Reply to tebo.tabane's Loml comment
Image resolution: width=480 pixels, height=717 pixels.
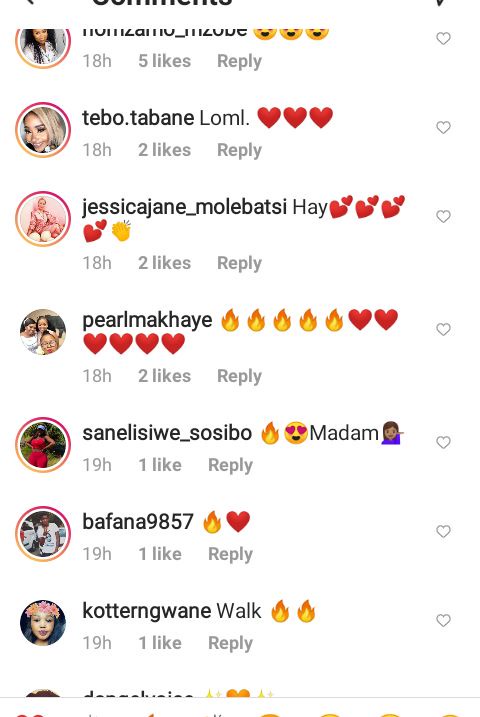pyautogui.click(x=239, y=150)
